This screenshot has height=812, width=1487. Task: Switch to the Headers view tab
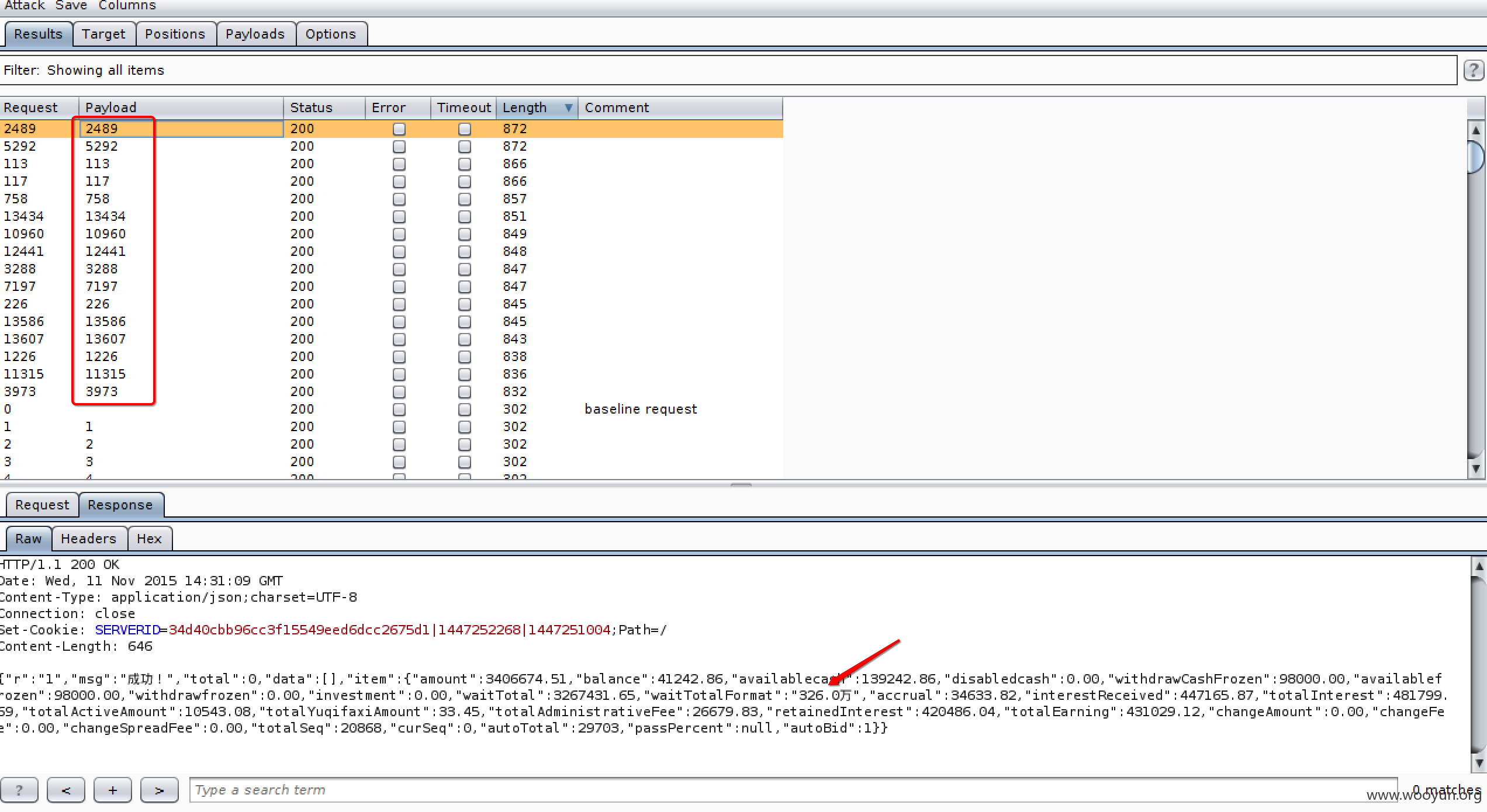[x=89, y=539]
